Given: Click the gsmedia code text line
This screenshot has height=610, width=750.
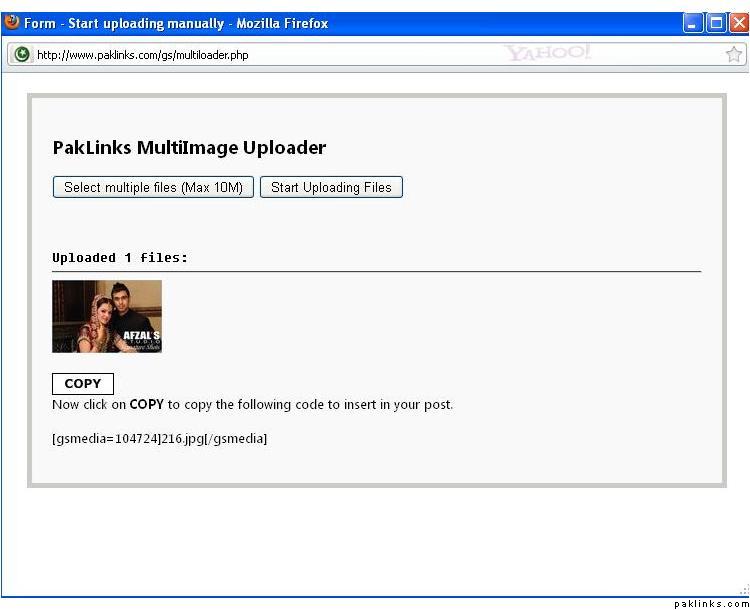Looking at the screenshot, I should click(x=159, y=438).
